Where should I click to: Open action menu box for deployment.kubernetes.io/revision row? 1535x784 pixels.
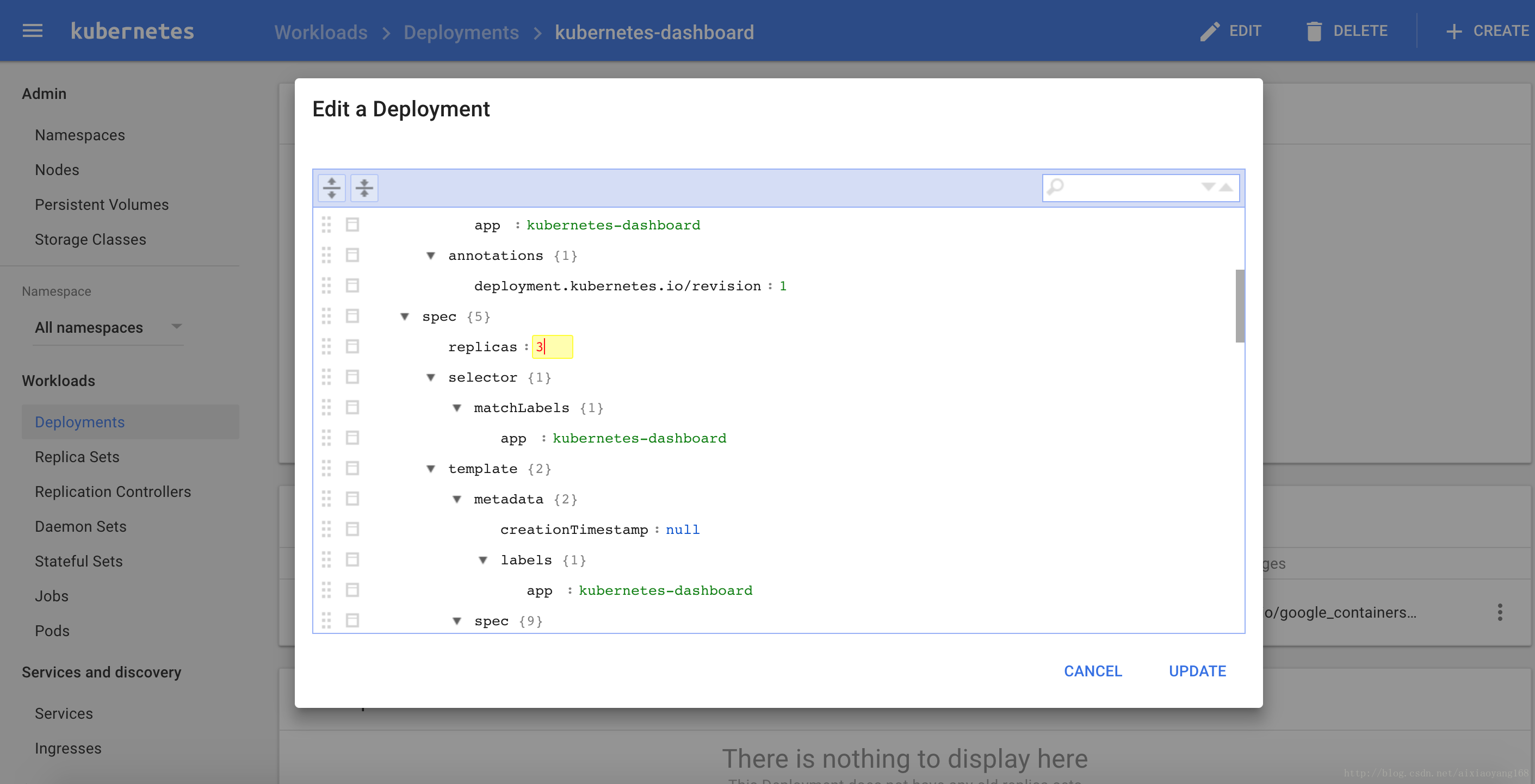pos(352,285)
